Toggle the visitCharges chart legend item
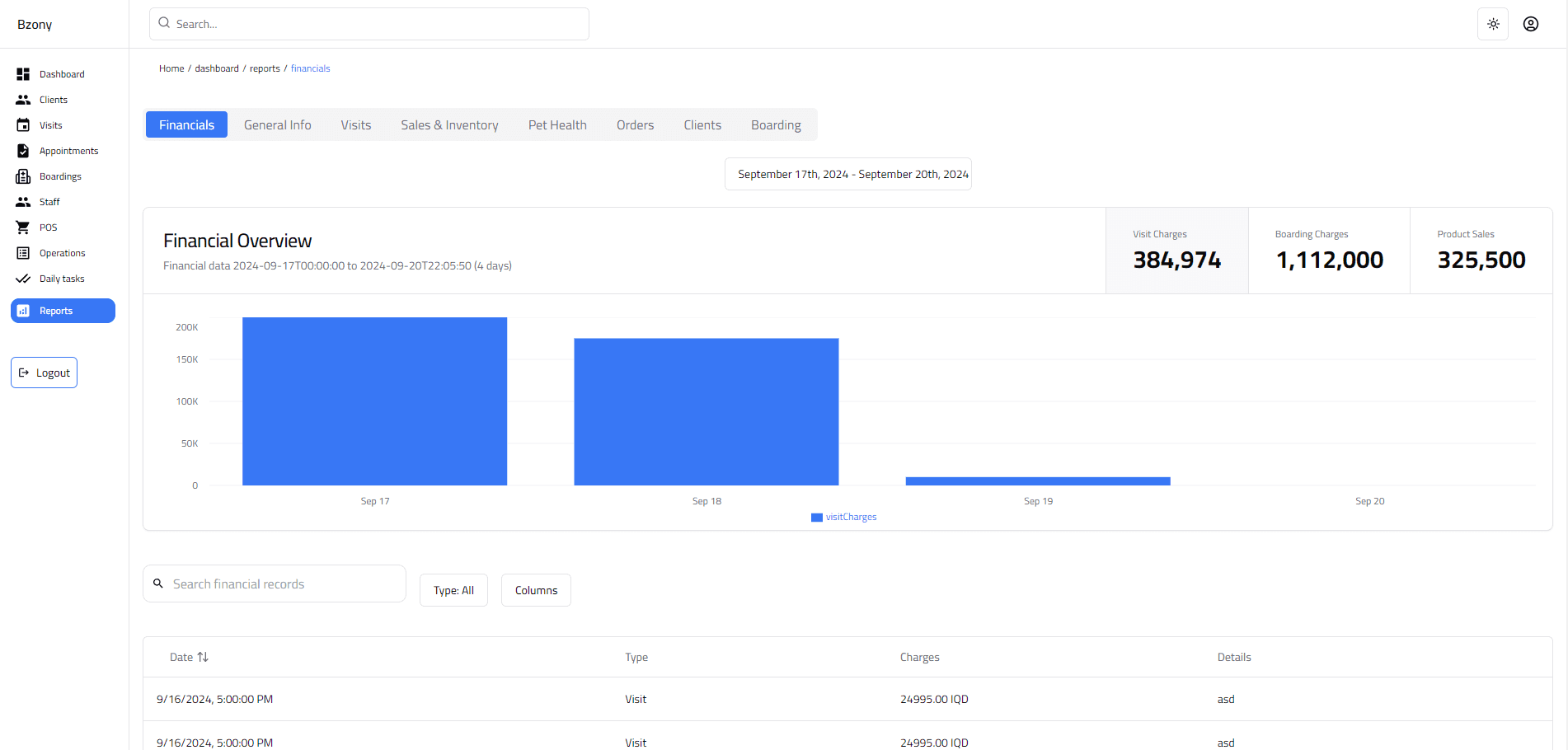This screenshot has height=750, width=1568. point(843,517)
